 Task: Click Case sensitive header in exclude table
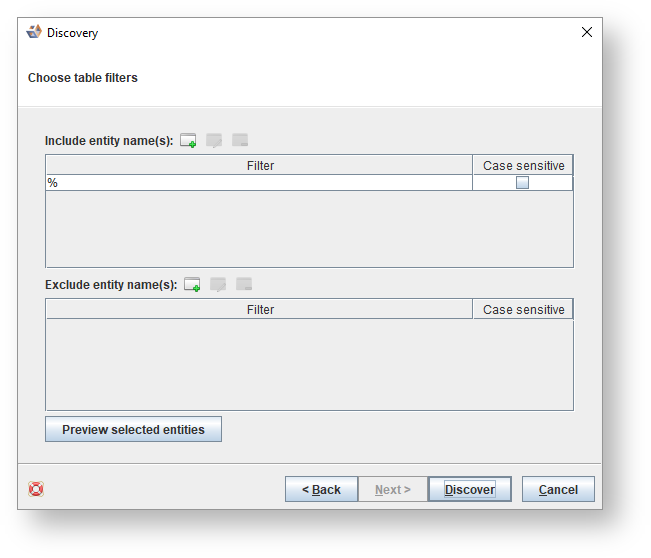click(x=523, y=310)
